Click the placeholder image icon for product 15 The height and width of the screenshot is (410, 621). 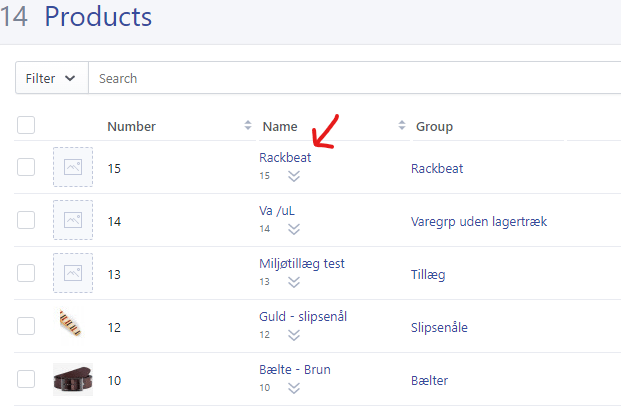(x=73, y=167)
